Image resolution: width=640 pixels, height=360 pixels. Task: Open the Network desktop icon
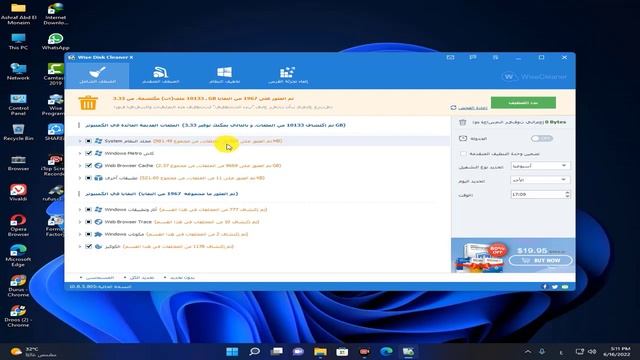(18, 71)
